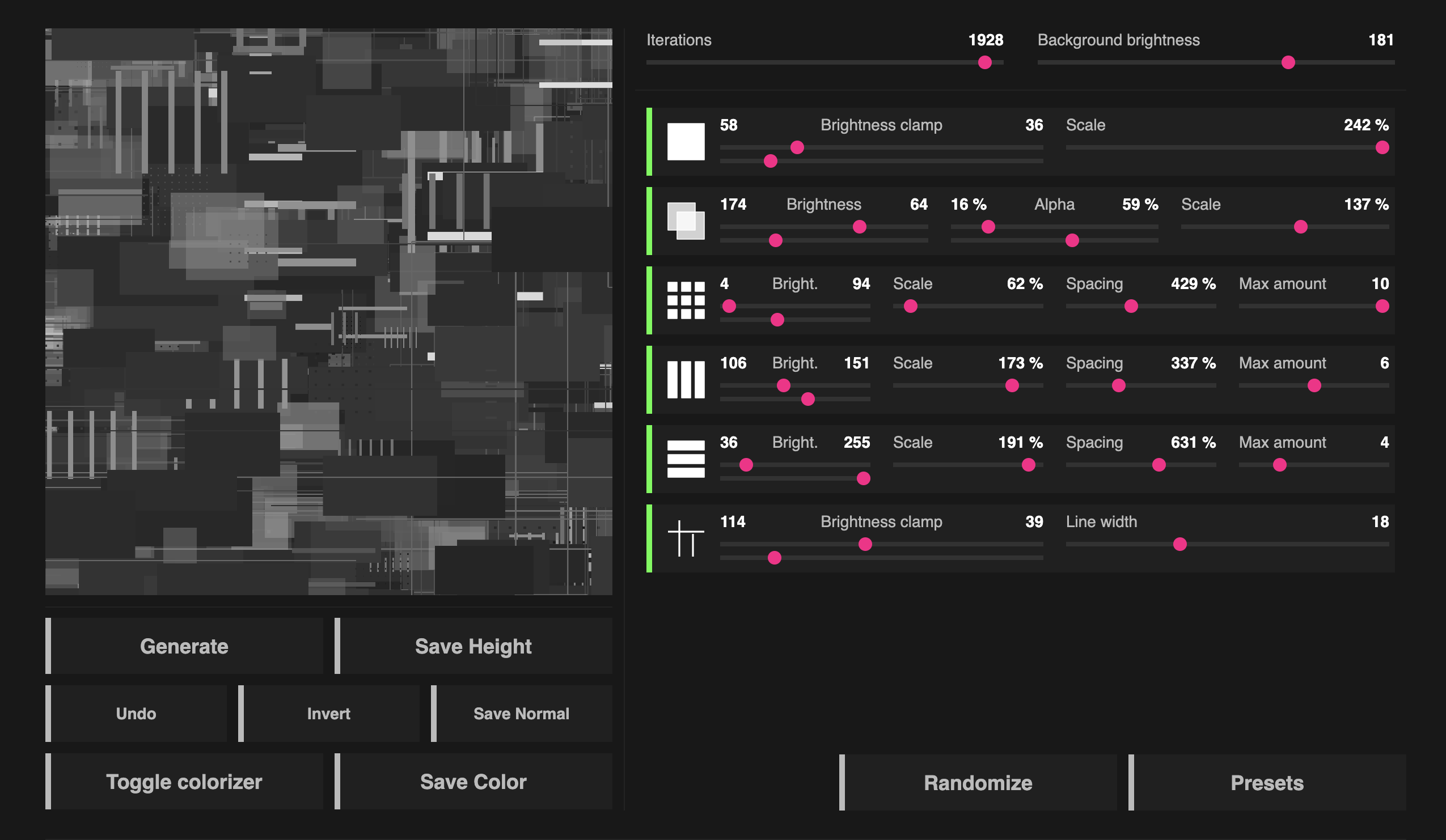Viewport: 1446px width, 840px height.
Task: Click Save Normal button
Action: point(521,713)
